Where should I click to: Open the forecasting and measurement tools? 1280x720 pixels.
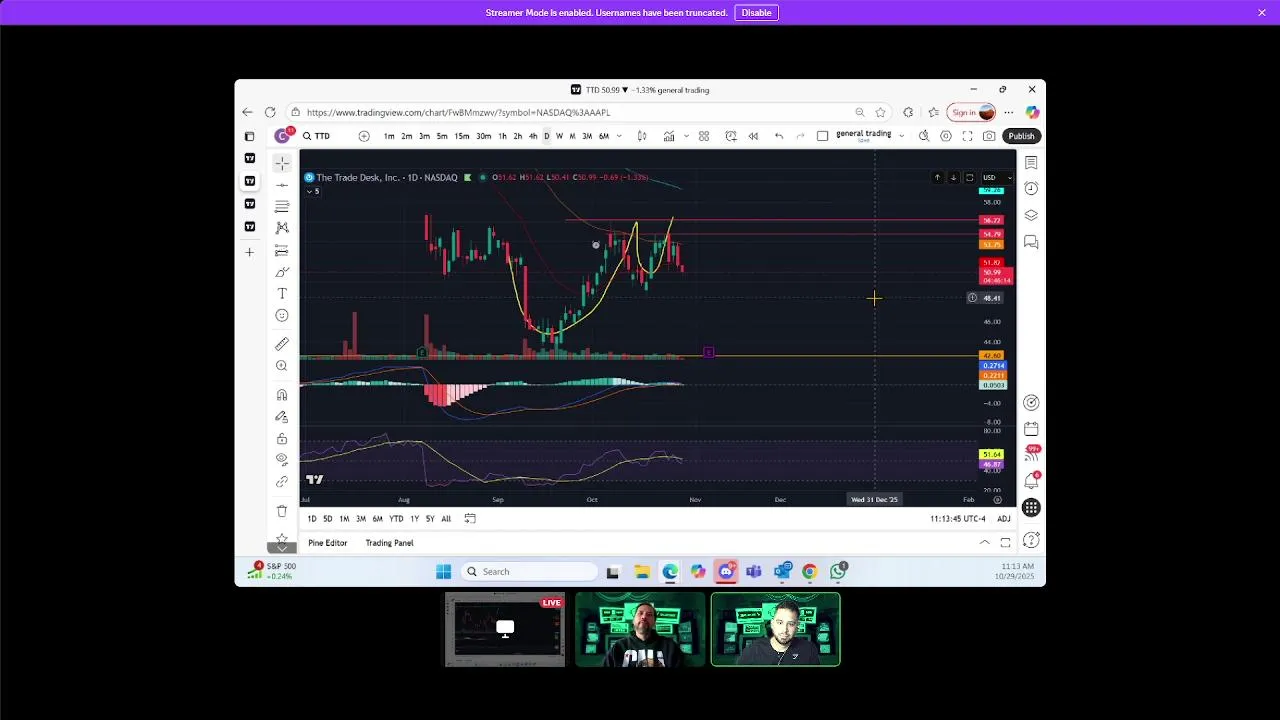point(282,250)
